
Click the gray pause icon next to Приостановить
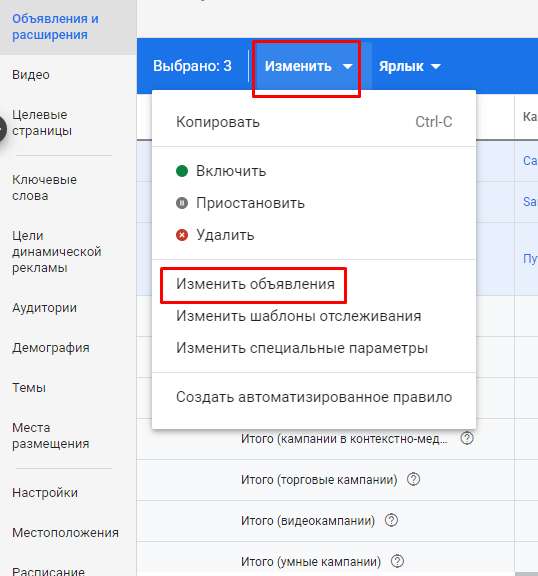[x=182, y=203]
